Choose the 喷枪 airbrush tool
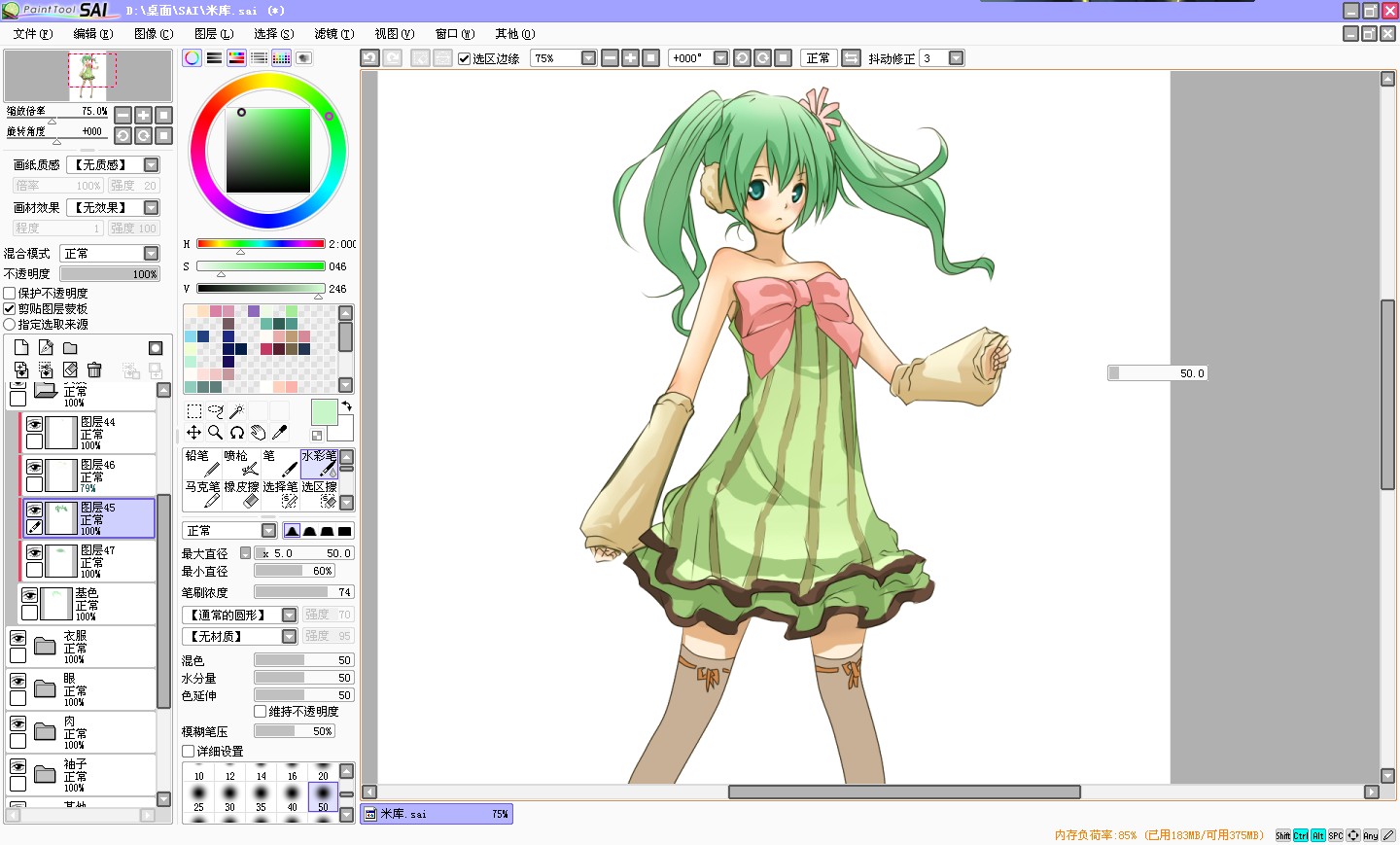The width and height of the screenshot is (1400, 845). [x=241, y=463]
